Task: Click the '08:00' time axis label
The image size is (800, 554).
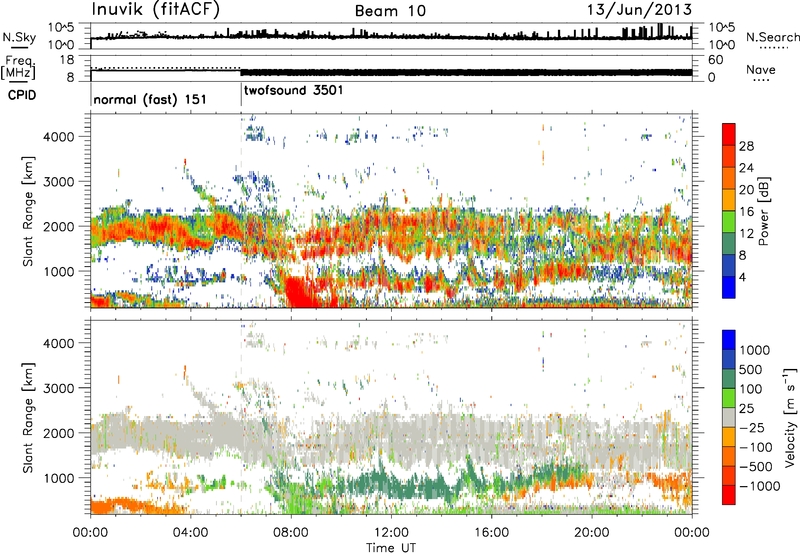Action: pyautogui.click(x=291, y=533)
